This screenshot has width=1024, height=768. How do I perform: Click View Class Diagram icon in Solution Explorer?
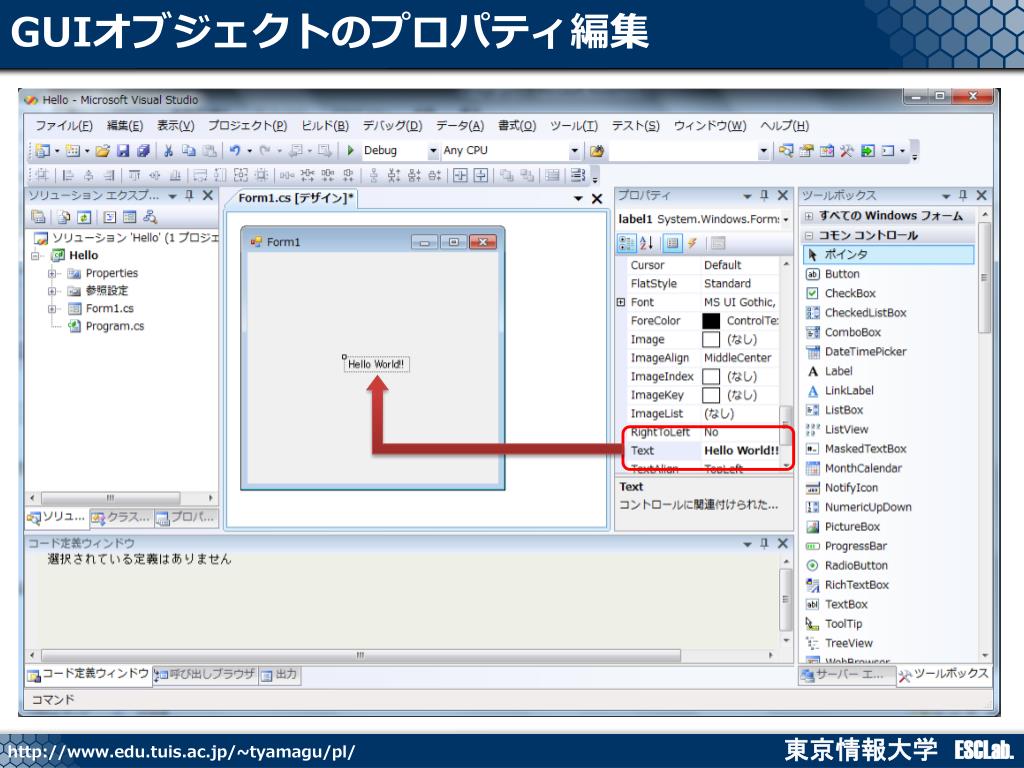[x=150, y=217]
